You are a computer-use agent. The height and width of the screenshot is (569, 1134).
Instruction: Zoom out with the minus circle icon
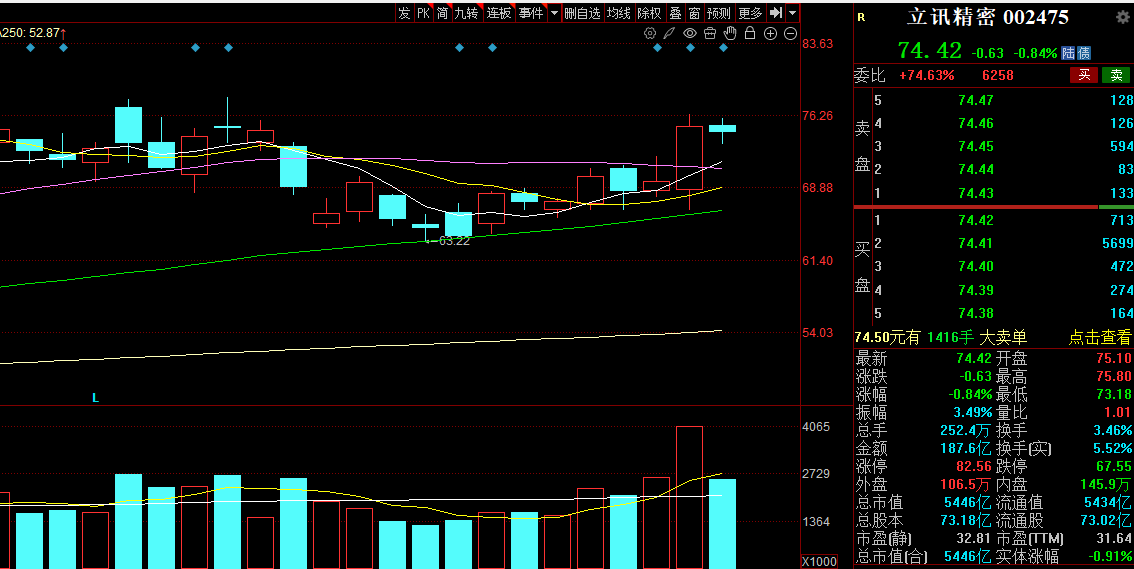coord(790,33)
